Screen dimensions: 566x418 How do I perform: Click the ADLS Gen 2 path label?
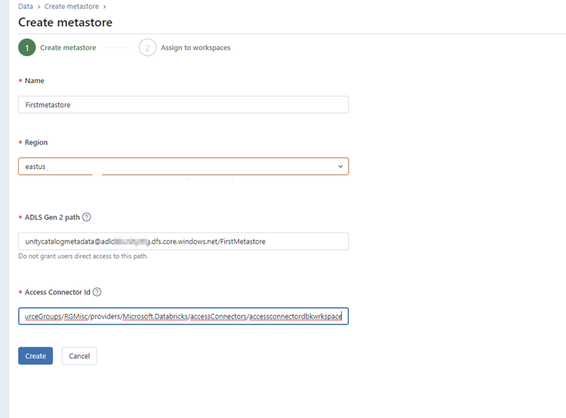tap(52, 217)
